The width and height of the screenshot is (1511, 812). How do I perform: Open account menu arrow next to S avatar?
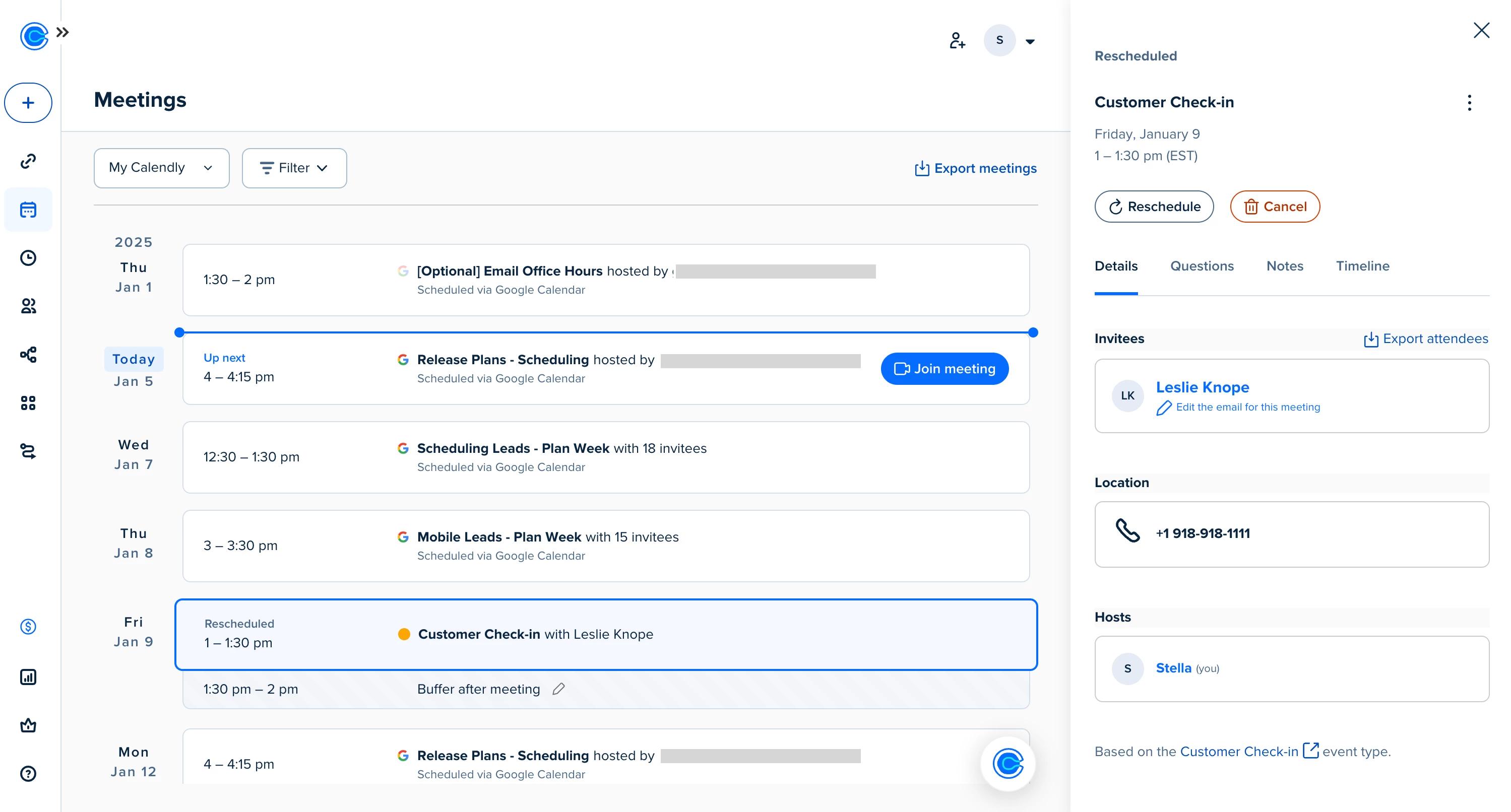pos(1030,42)
